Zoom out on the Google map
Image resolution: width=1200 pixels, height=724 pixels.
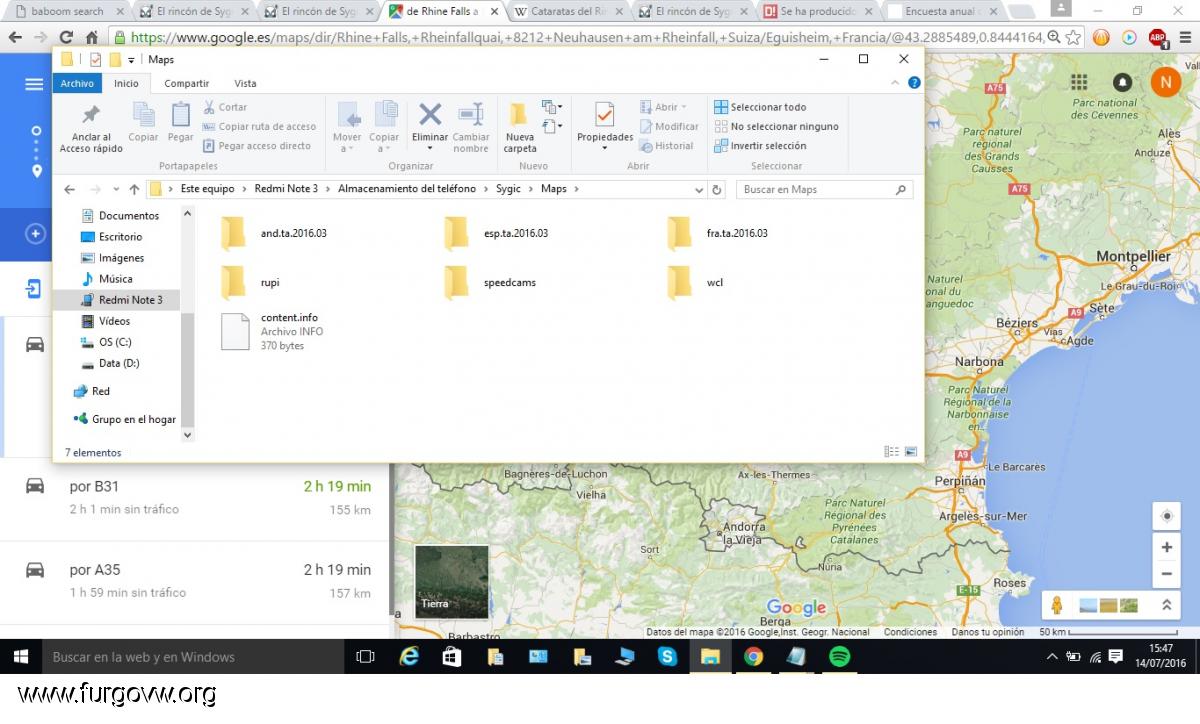coord(1166,574)
